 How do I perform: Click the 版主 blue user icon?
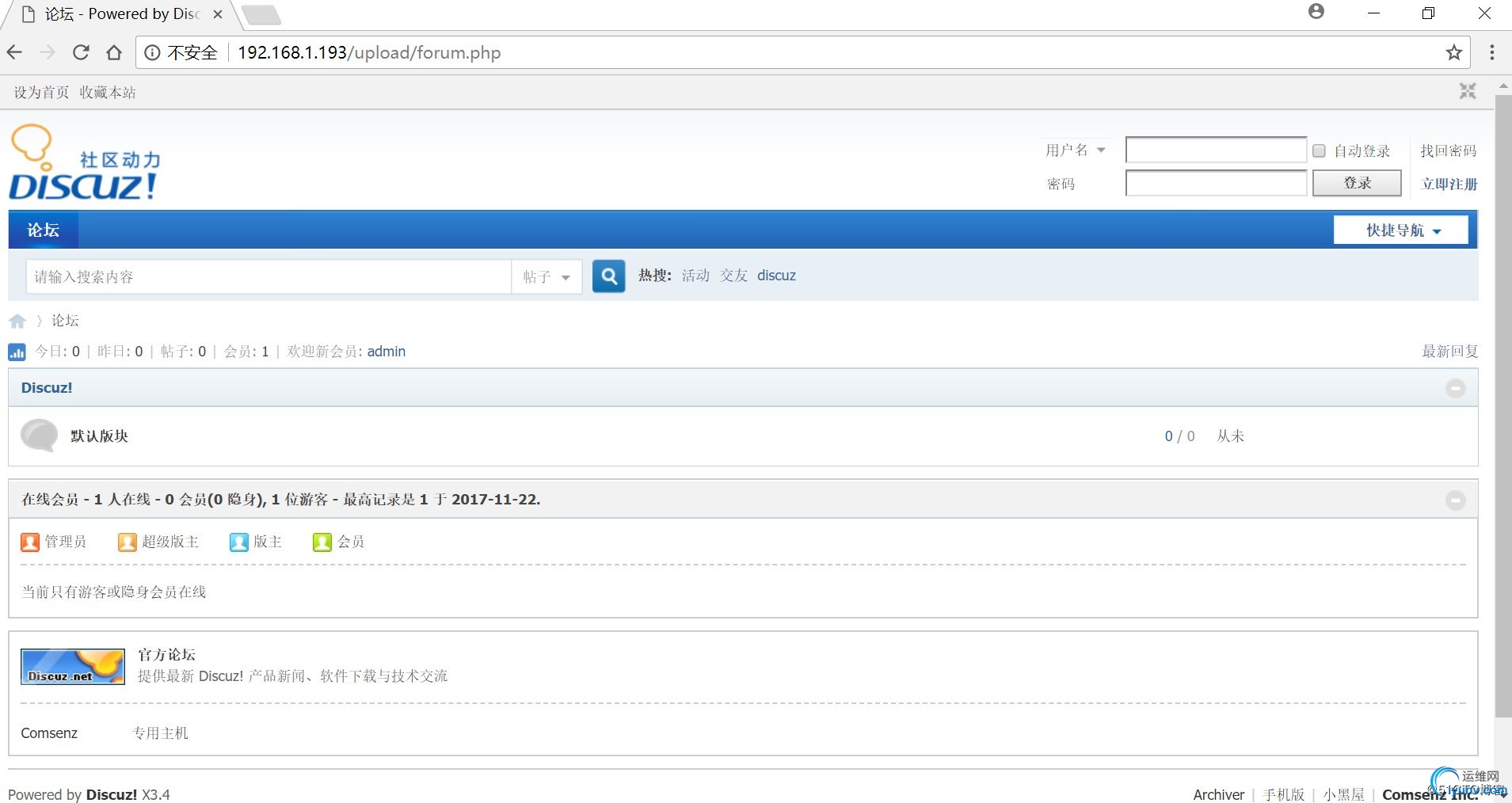point(238,542)
